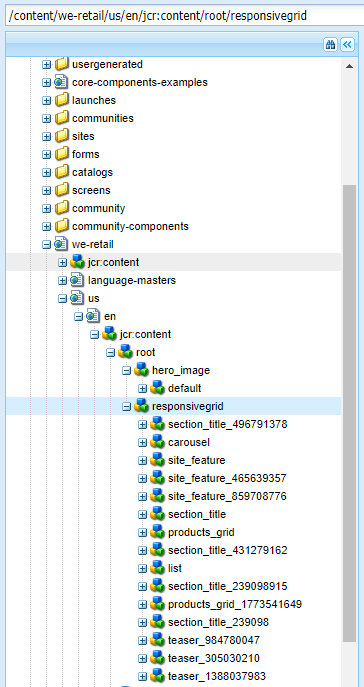Viewport: 364px width, 687px height.
Task: Expand the launches folder
Action: tap(46, 100)
